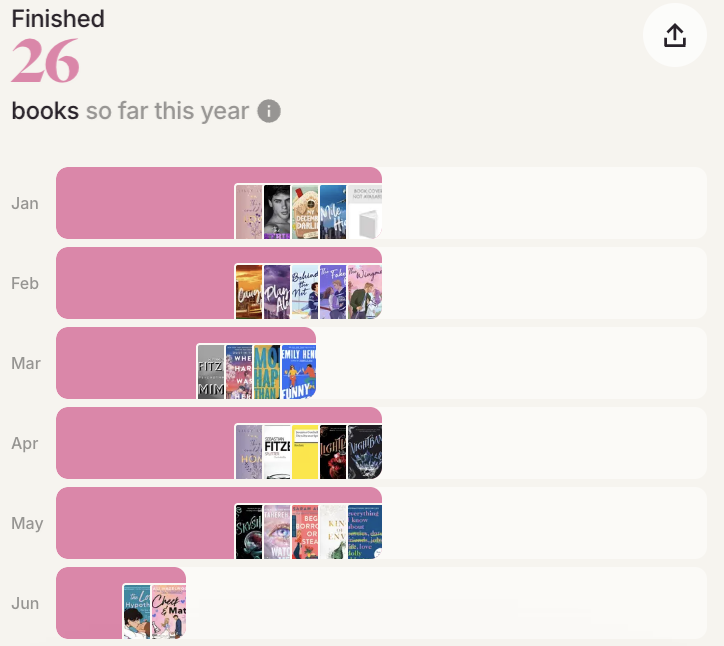
Task: Click the '26' finished books count
Action: [x=46, y=64]
